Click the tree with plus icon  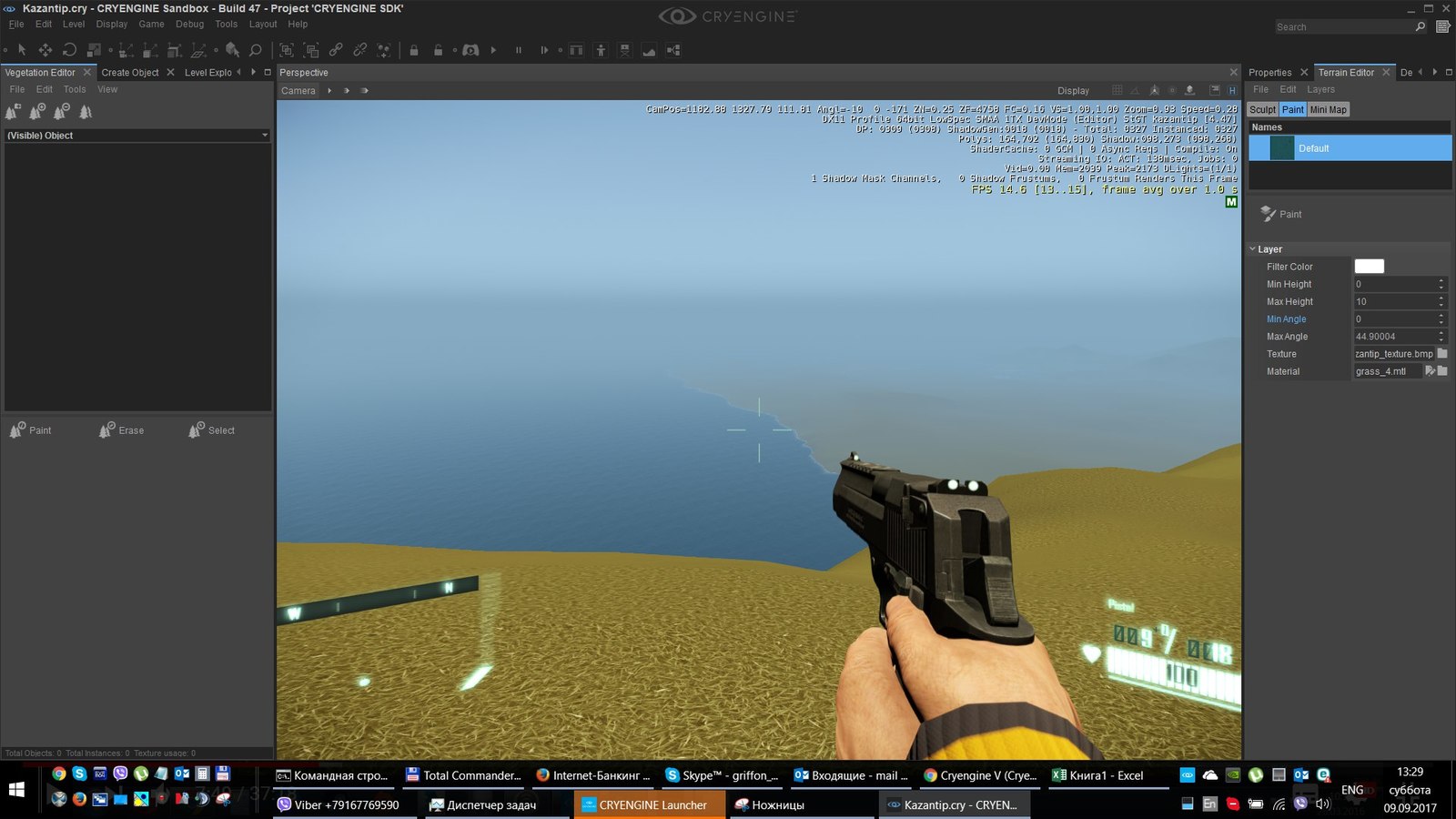[37, 112]
